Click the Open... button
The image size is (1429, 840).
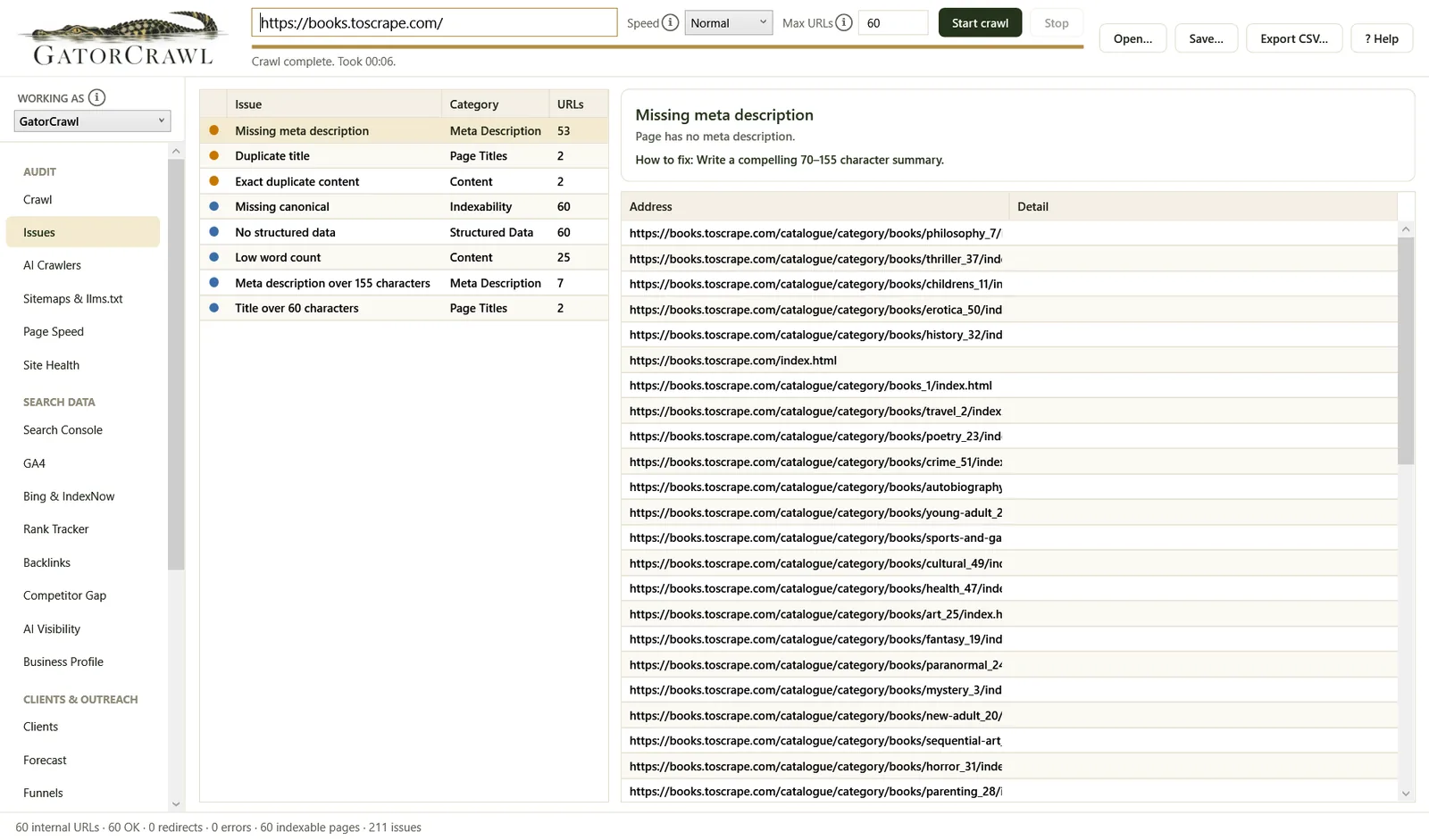[x=1132, y=38]
